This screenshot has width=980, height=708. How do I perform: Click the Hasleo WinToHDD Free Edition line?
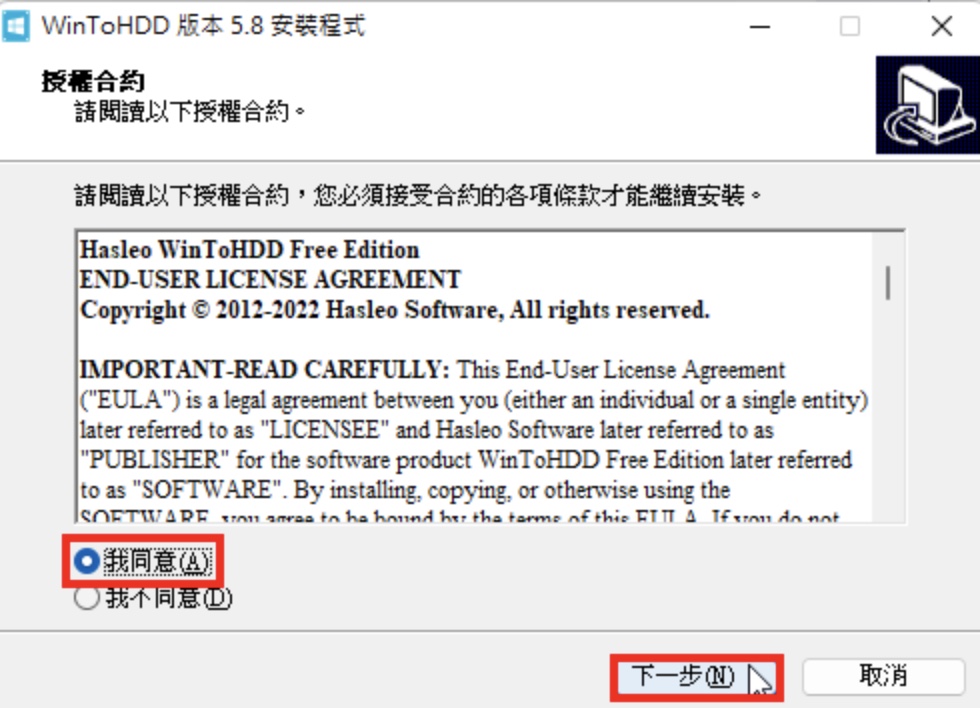tap(249, 250)
